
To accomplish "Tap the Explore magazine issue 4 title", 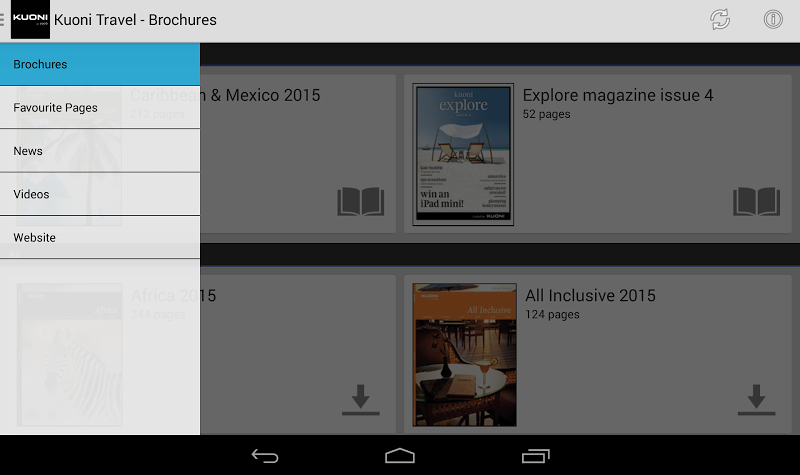I will [x=618, y=95].
